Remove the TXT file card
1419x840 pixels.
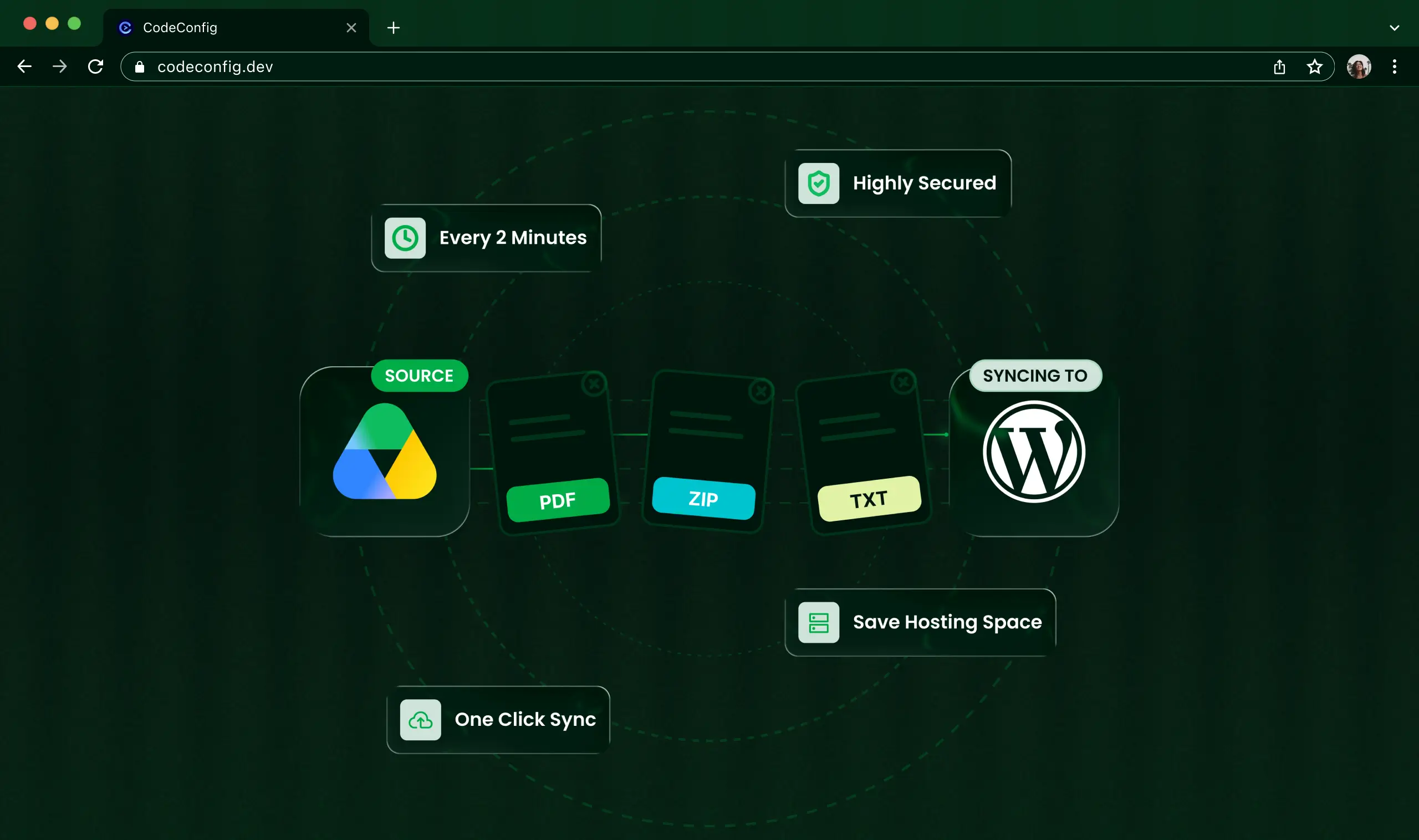[x=903, y=382]
